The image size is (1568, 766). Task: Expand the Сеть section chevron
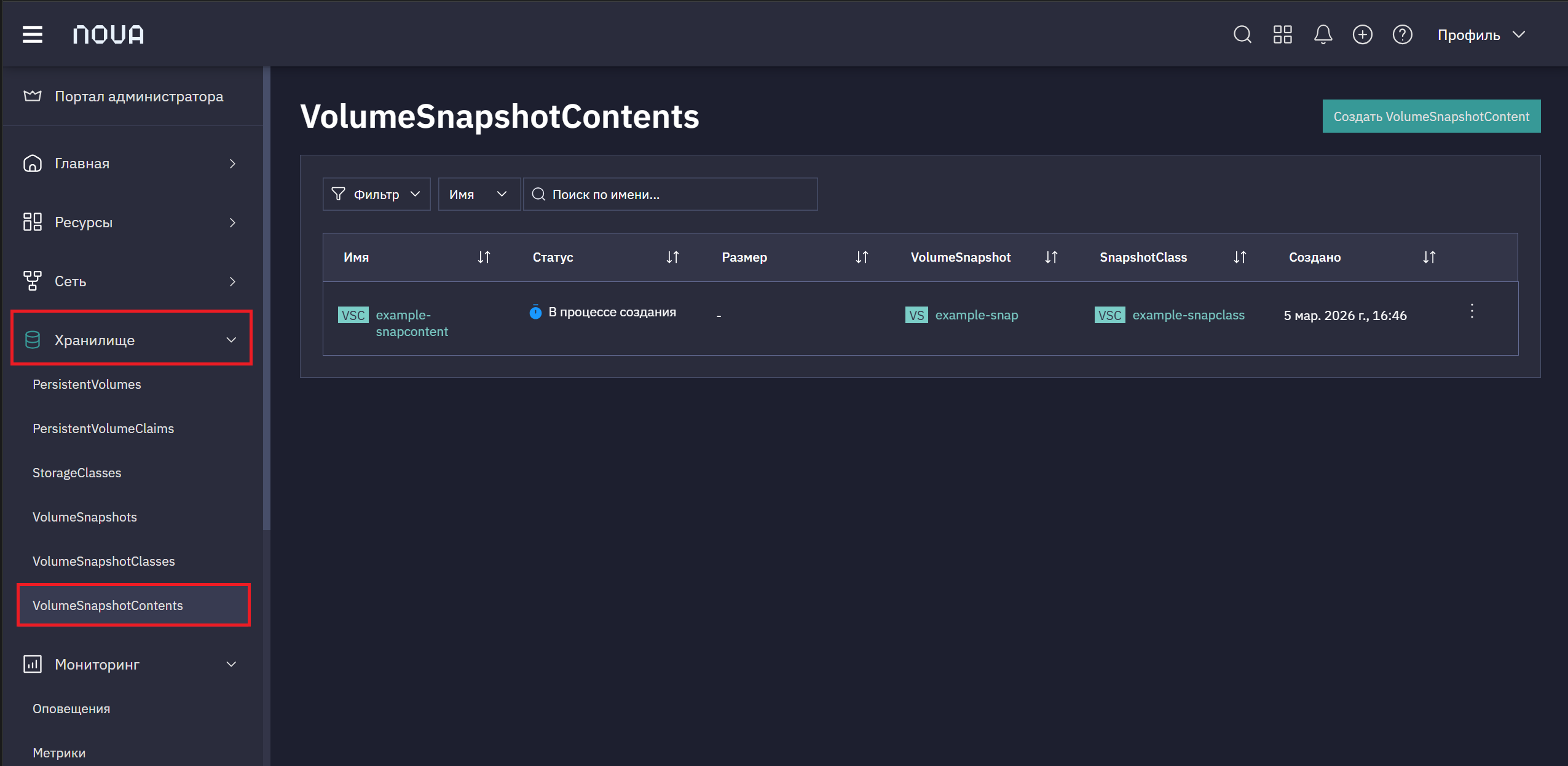tap(232, 281)
